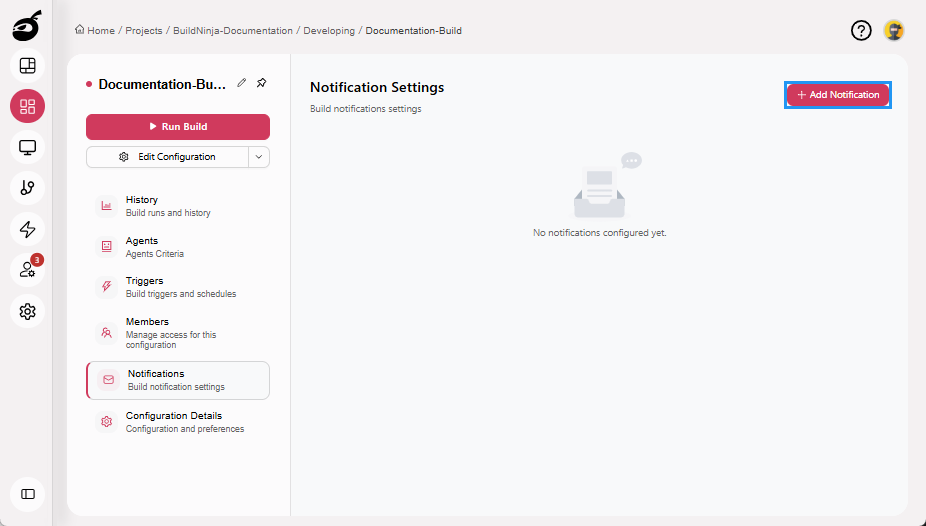
Task: Click 'No notifications configured yet.' text
Action: tap(599, 233)
